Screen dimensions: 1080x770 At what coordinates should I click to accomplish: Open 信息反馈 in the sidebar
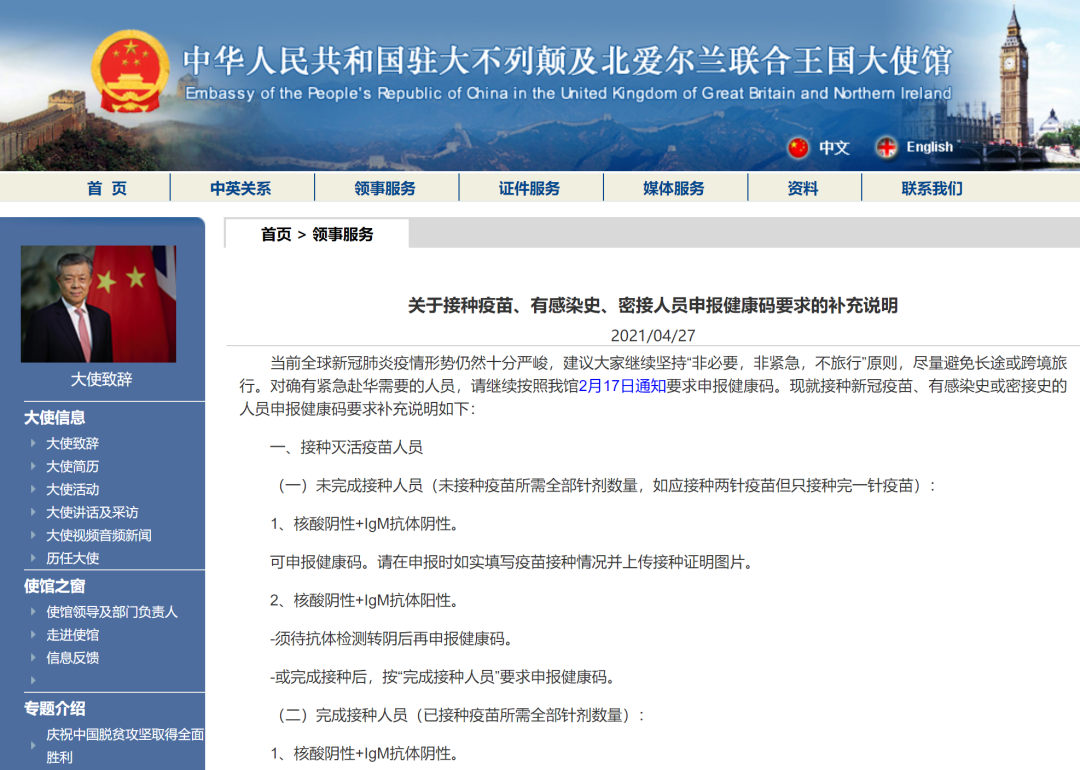click(x=72, y=658)
